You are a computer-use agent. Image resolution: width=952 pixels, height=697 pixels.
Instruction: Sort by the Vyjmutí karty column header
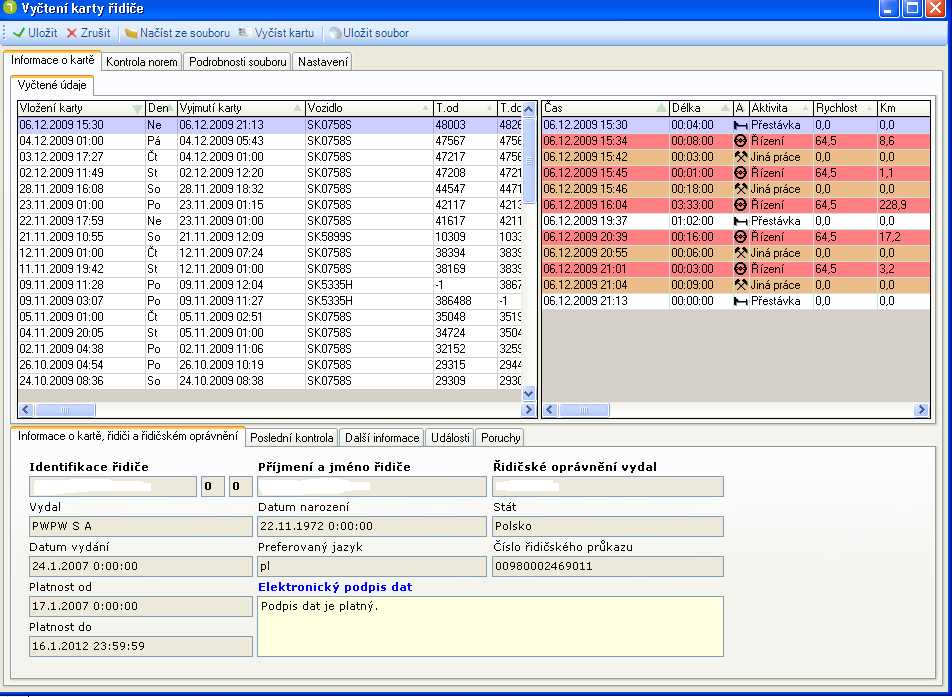pos(241,108)
